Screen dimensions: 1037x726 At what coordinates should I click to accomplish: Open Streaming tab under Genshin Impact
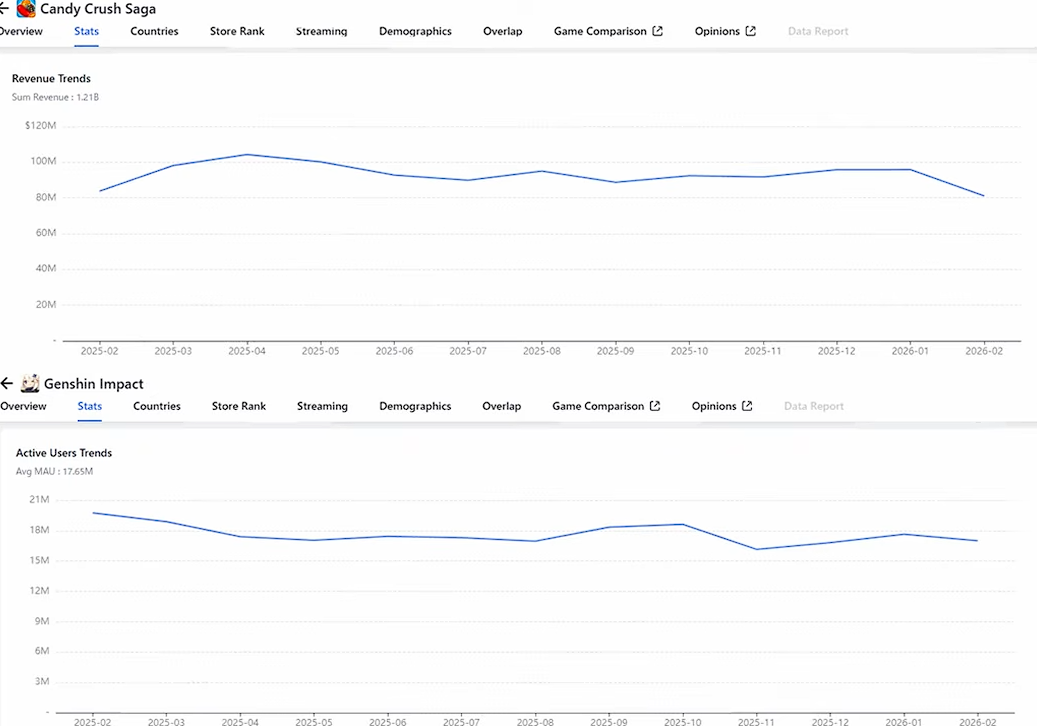(x=322, y=406)
